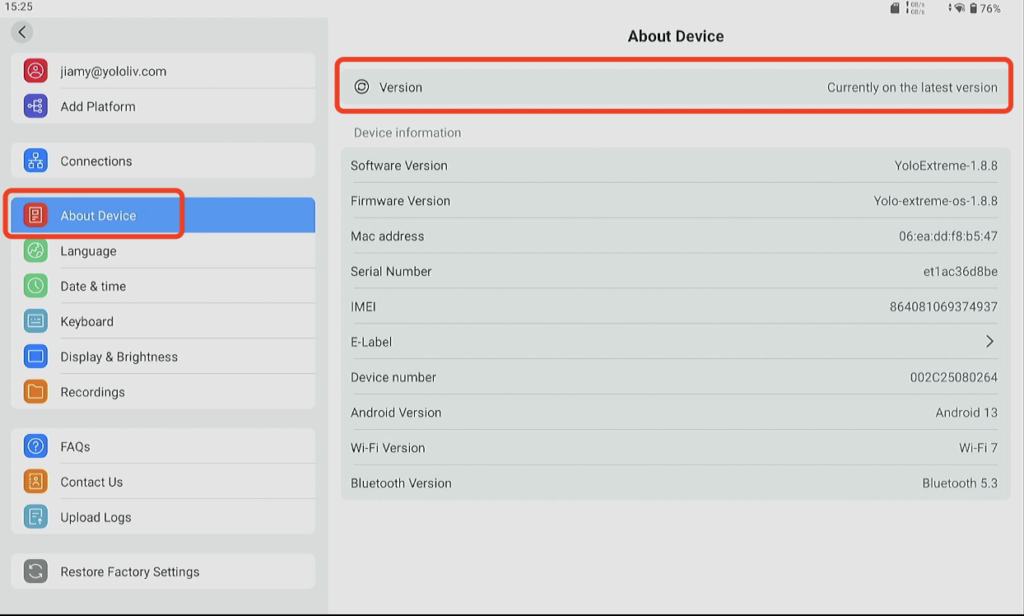Click the FAQs question mark icon
Screen dimensions: 1024x616
coord(35,447)
